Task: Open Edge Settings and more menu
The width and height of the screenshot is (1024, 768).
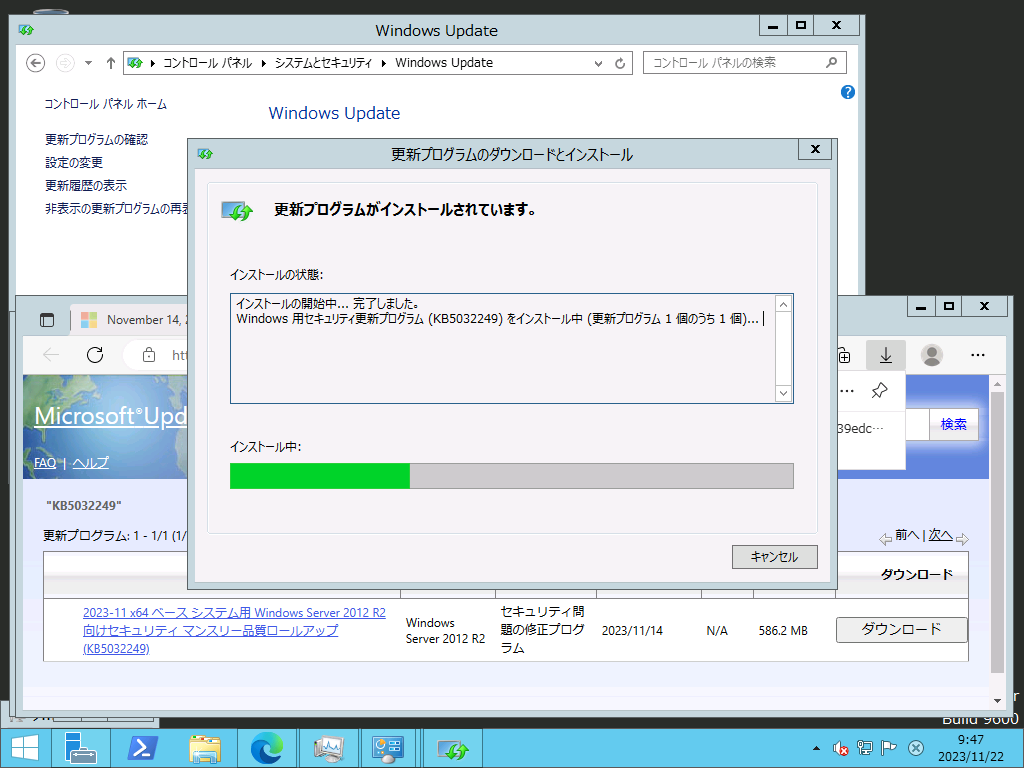Action: point(977,355)
